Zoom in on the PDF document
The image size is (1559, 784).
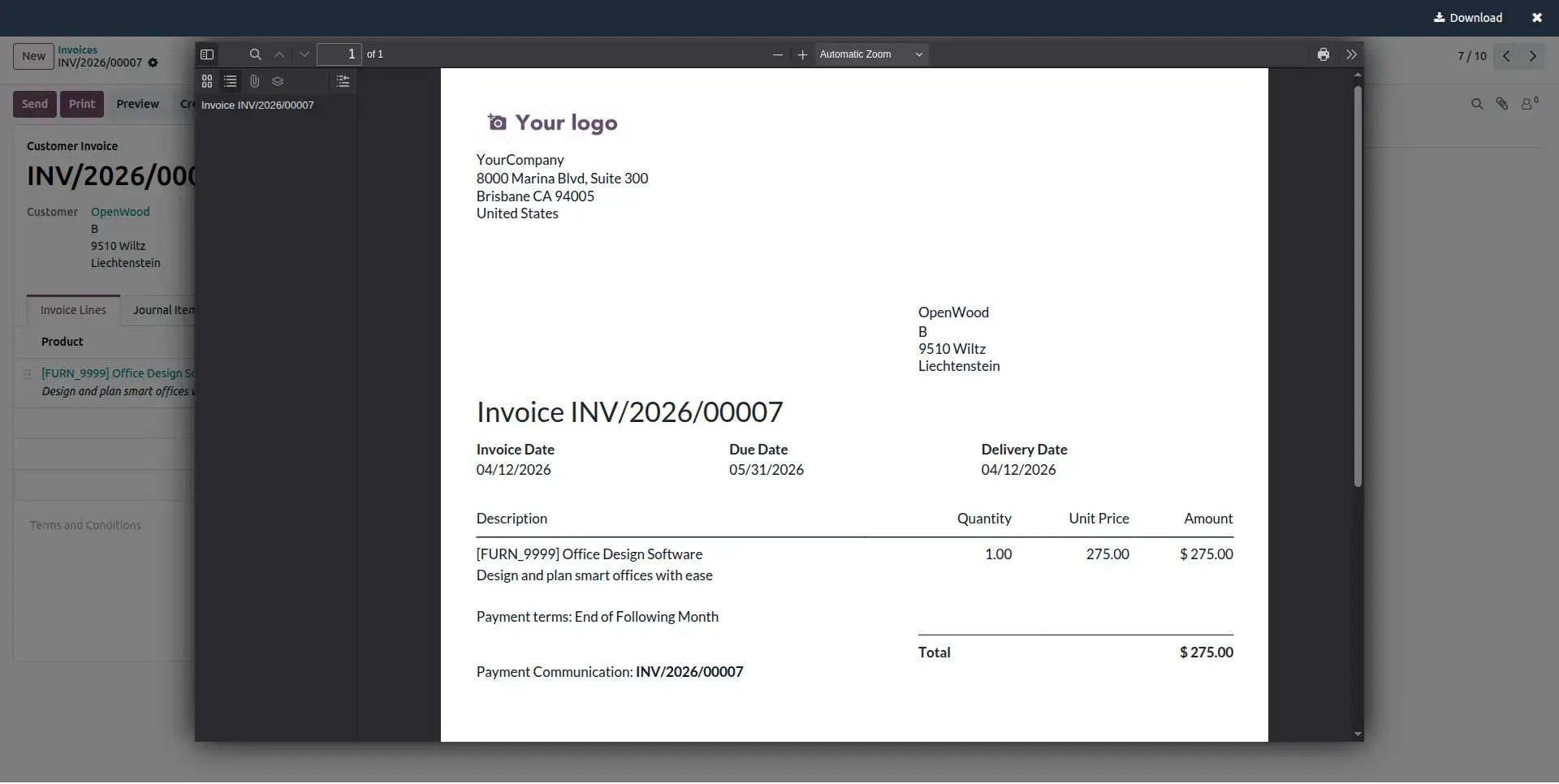pyautogui.click(x=802, y=54)
